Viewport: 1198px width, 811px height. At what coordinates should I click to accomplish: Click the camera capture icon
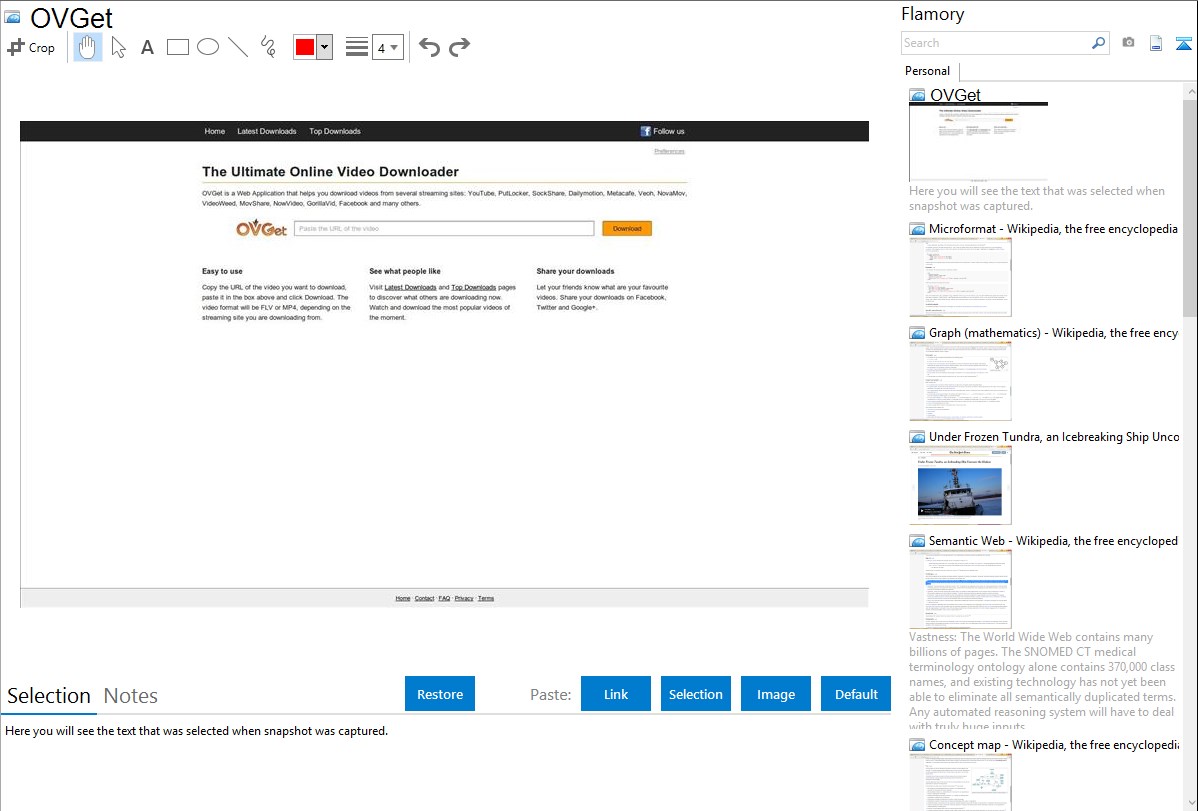tap(1128, 43)
